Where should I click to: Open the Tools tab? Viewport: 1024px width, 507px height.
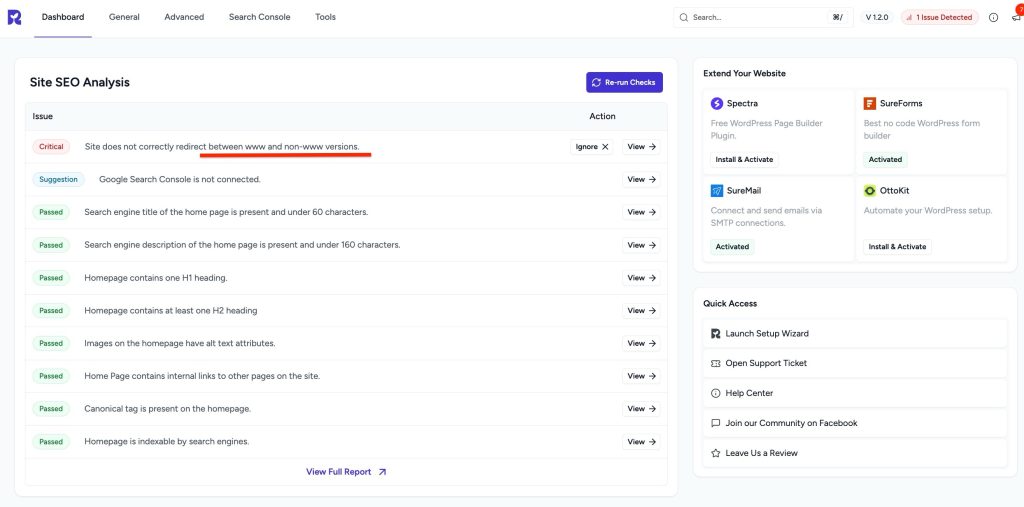(x=325, y=17)
